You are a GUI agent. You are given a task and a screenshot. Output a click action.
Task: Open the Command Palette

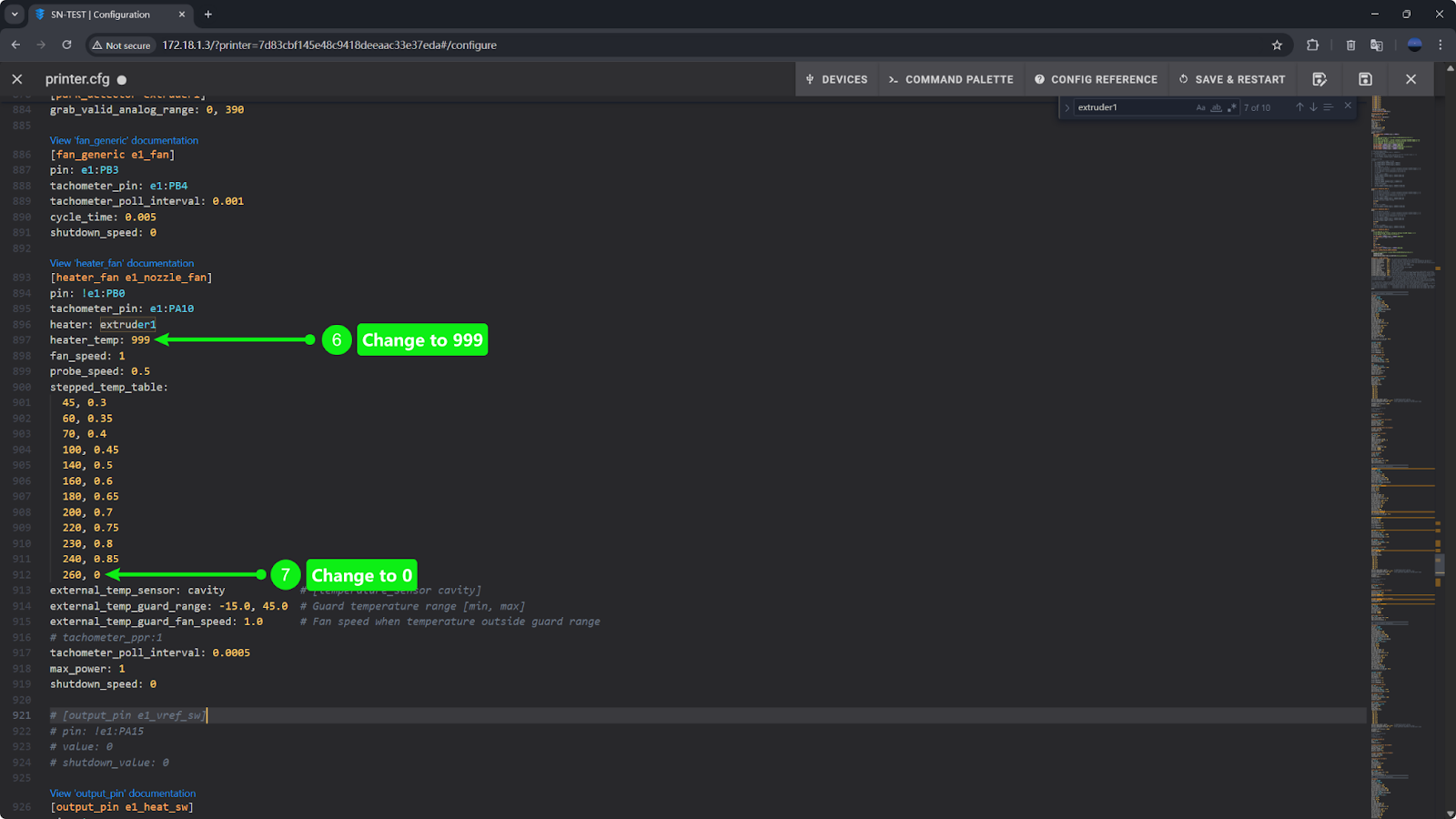click(951, 79)
